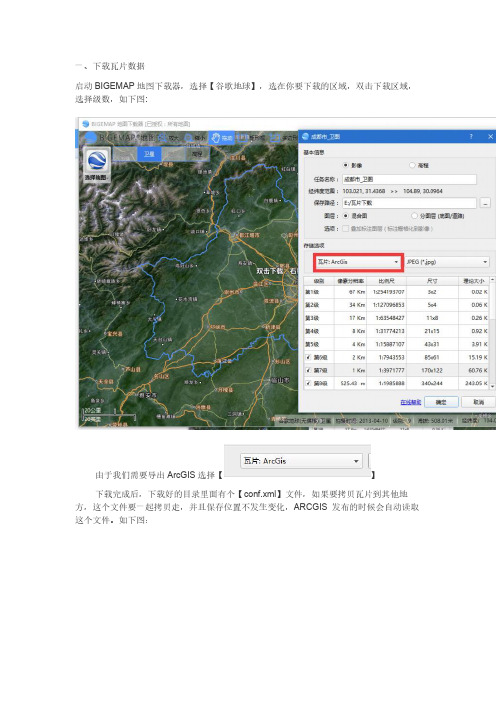Open the 在线帮助 help link

410,402
